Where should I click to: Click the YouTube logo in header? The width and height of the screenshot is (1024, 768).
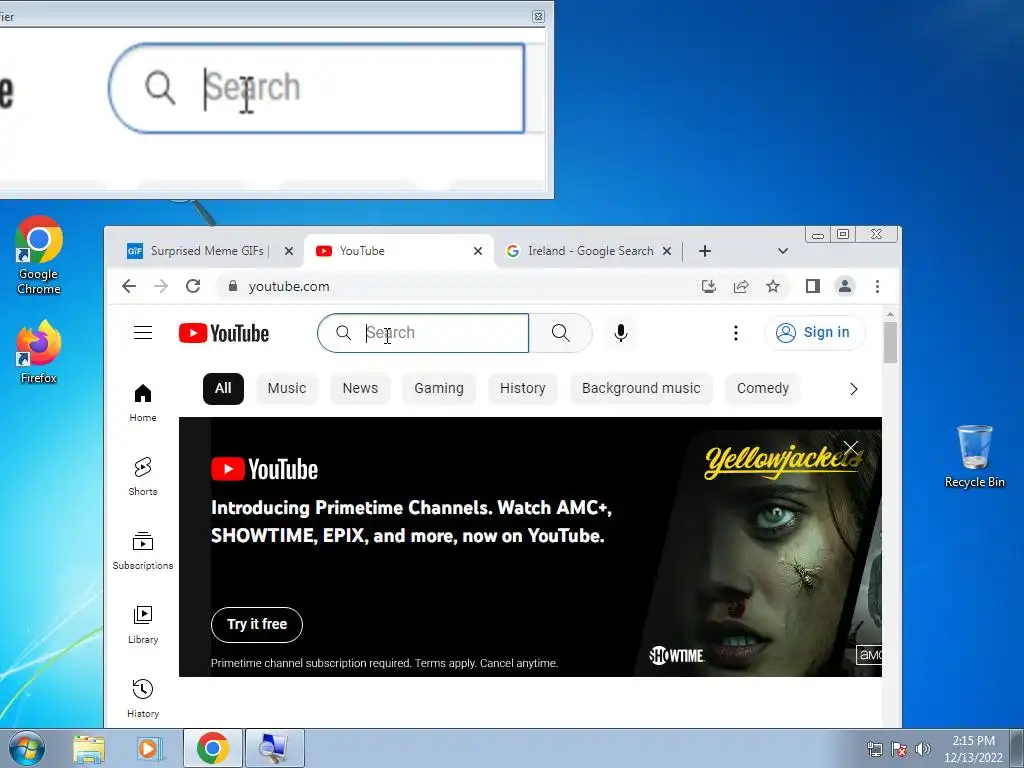coord(224,333)
